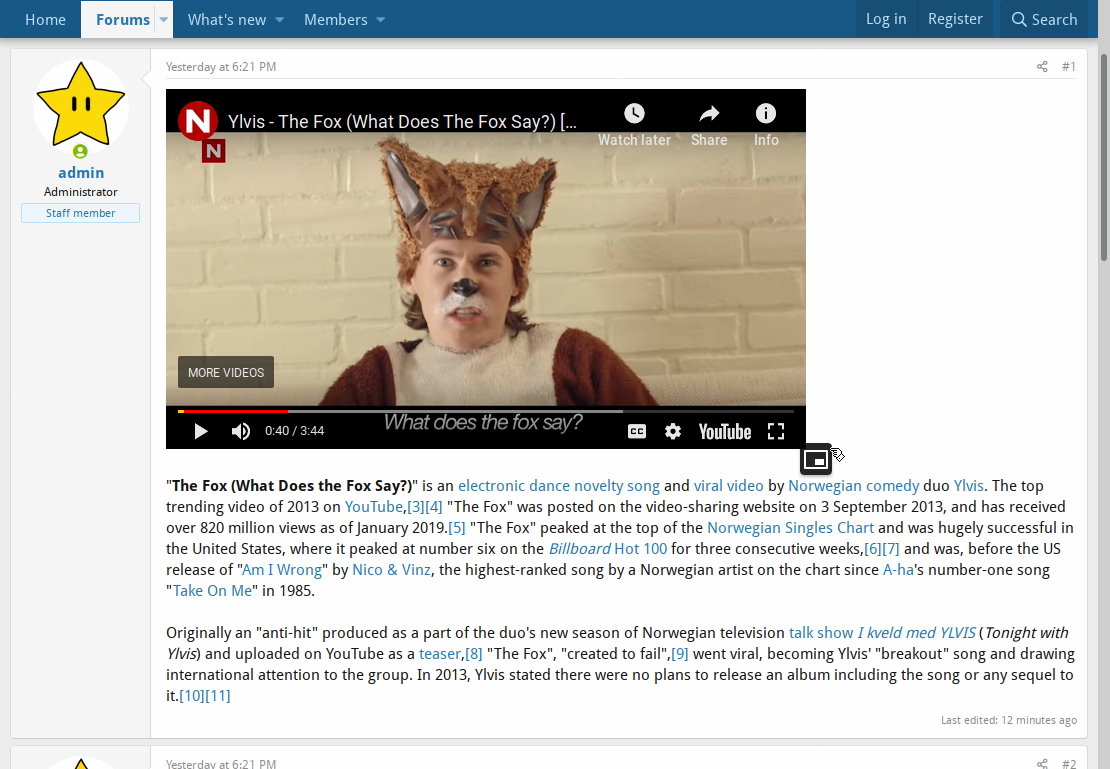Open the Ylvis link

point(968,486)
